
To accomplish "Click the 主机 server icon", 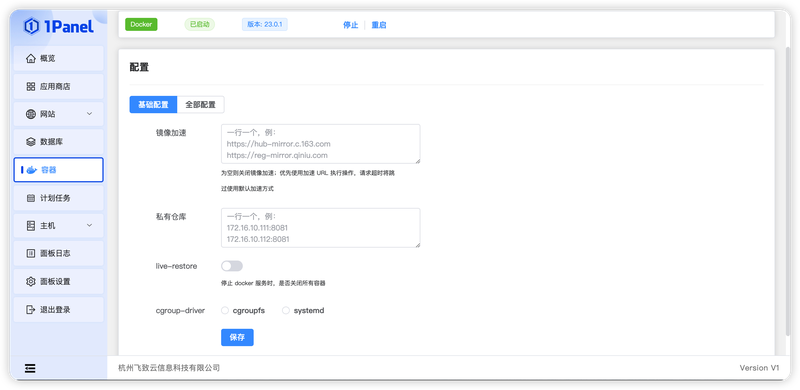I will pyautogui.click(x=31, y=226).
